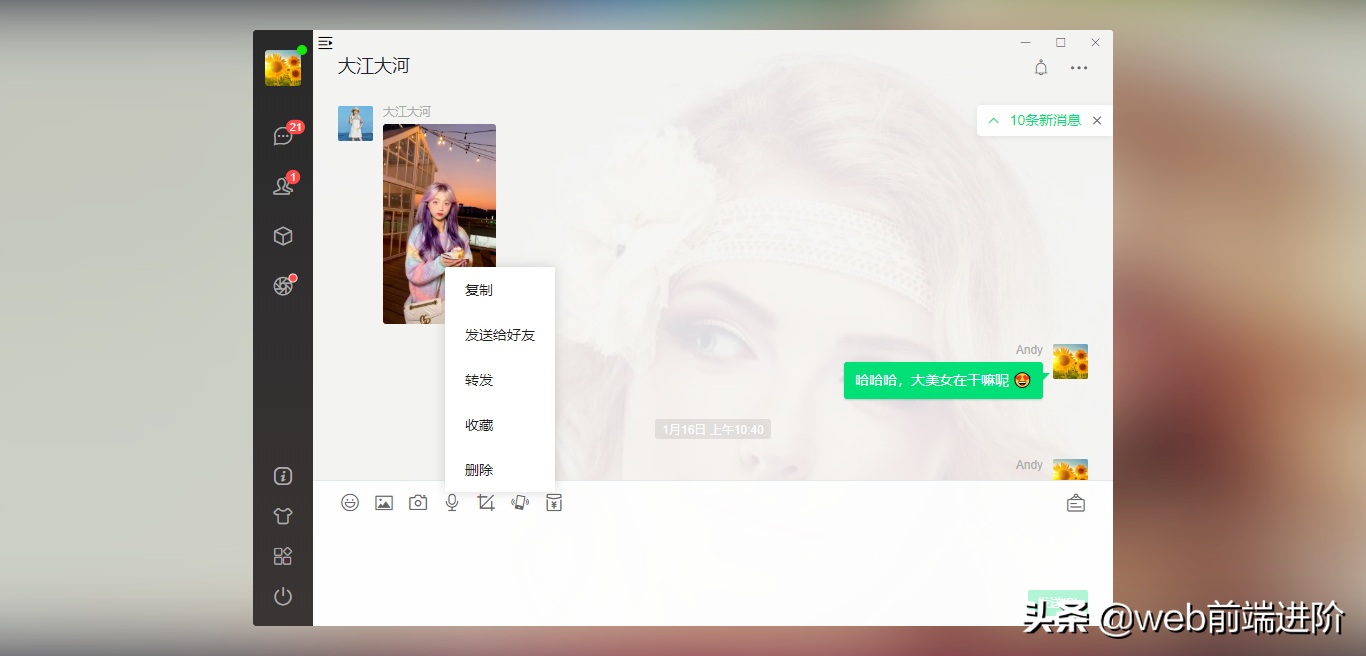Open the Moments aperture icon in sidebar
The width and height of the screenshot is (1366, 656).
tap(283, 285)
